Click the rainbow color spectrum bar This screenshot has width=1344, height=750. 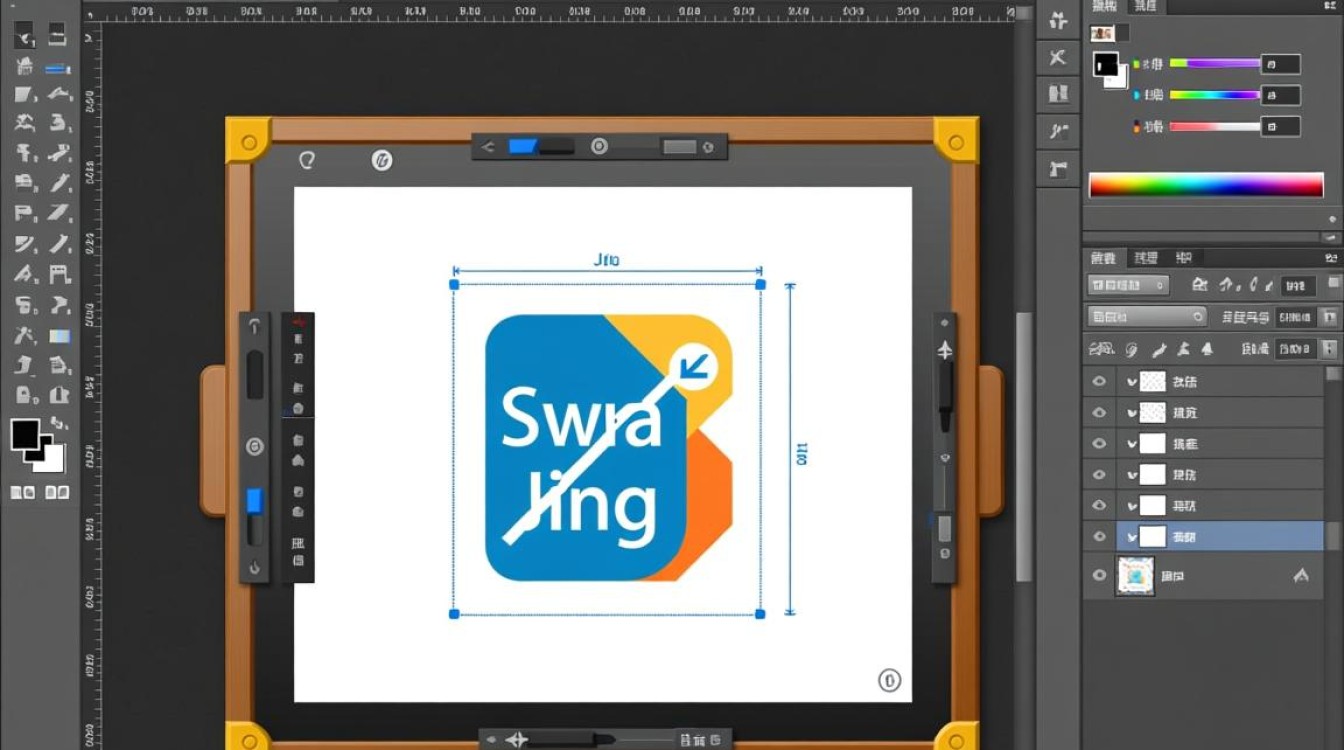(x=1206, y=185)
